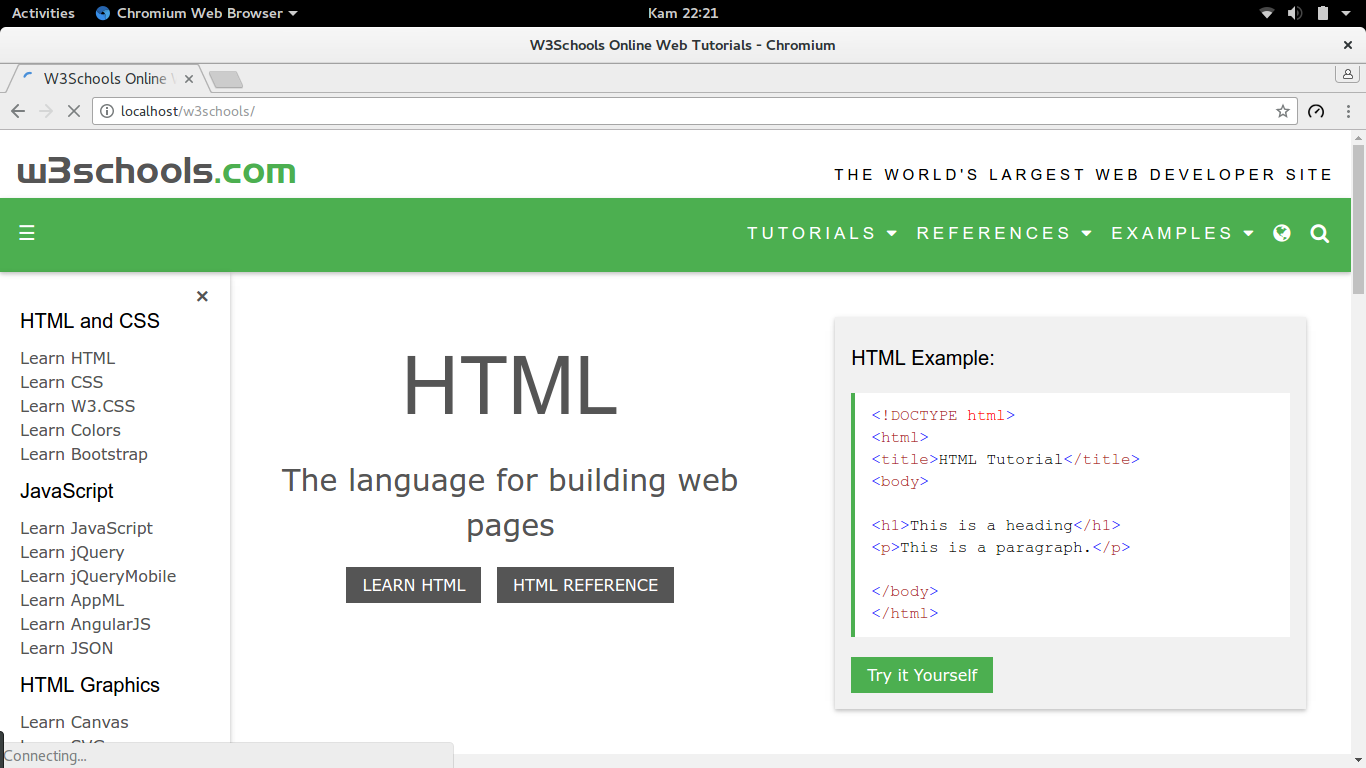The width and height of the screenshot is (1366, 768).
Task: Expand the Tutorials dropdown
Action: 822,233
